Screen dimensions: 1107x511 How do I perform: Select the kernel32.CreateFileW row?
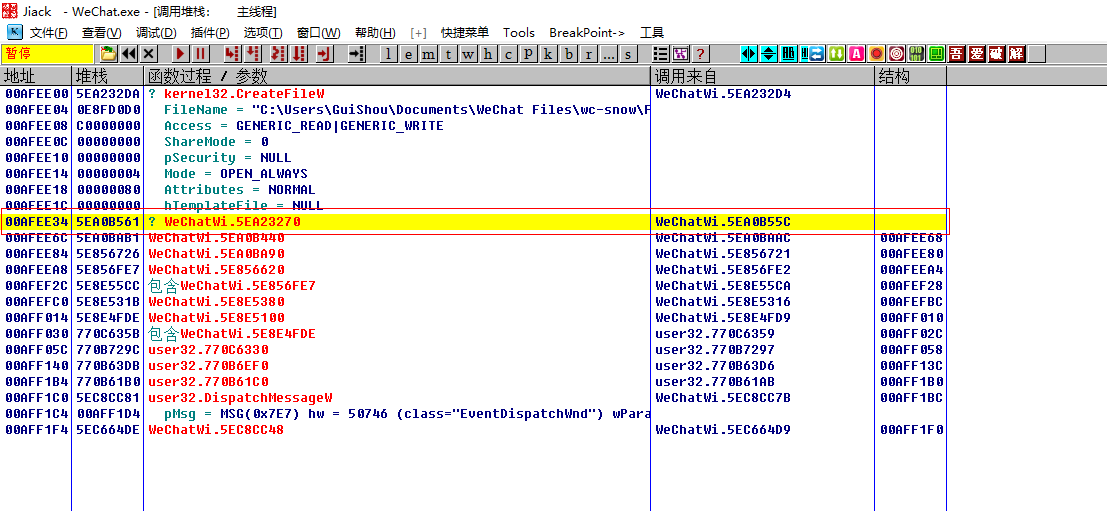click(473, 93)
